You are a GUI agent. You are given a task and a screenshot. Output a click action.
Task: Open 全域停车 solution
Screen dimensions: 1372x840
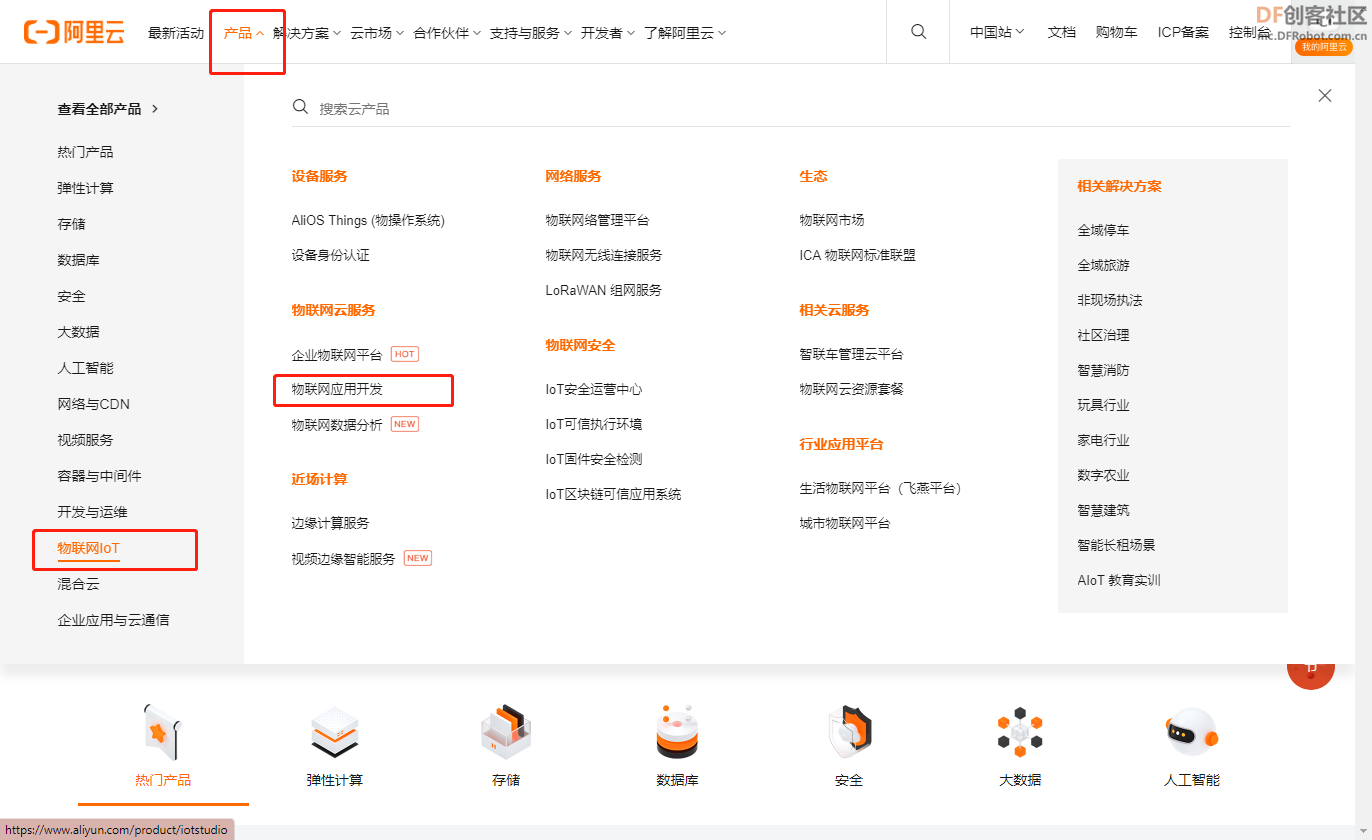1103,230
